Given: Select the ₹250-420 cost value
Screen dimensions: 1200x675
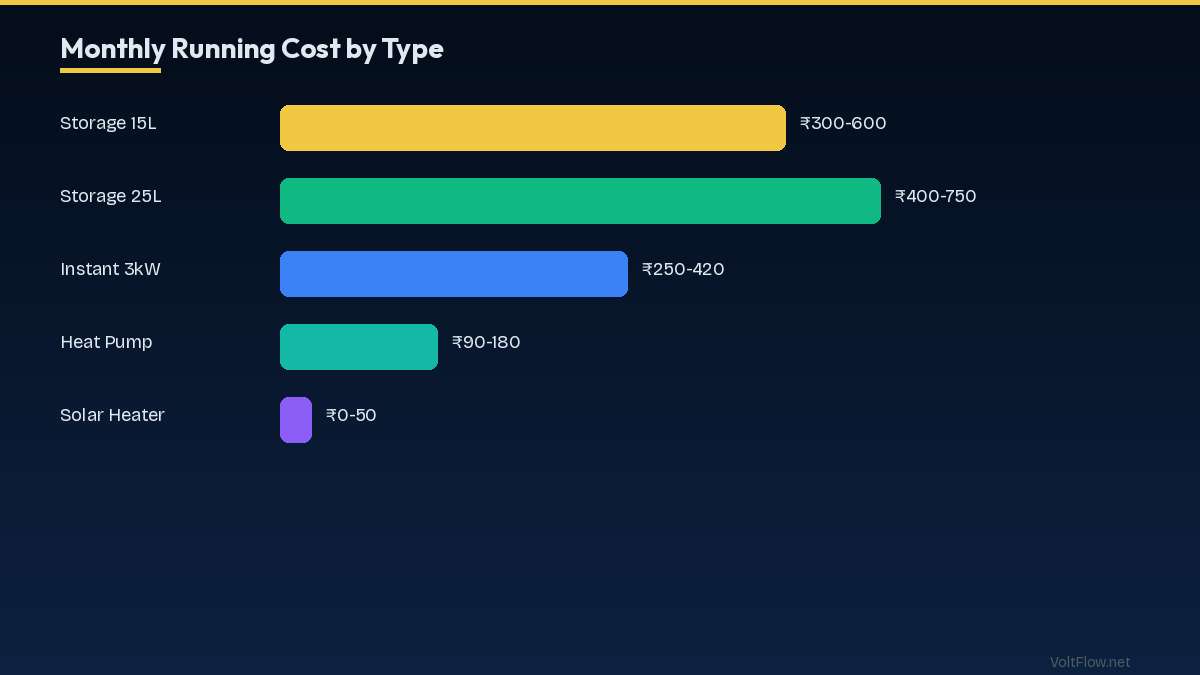Looking at the screenshot, I should point(683,270).
